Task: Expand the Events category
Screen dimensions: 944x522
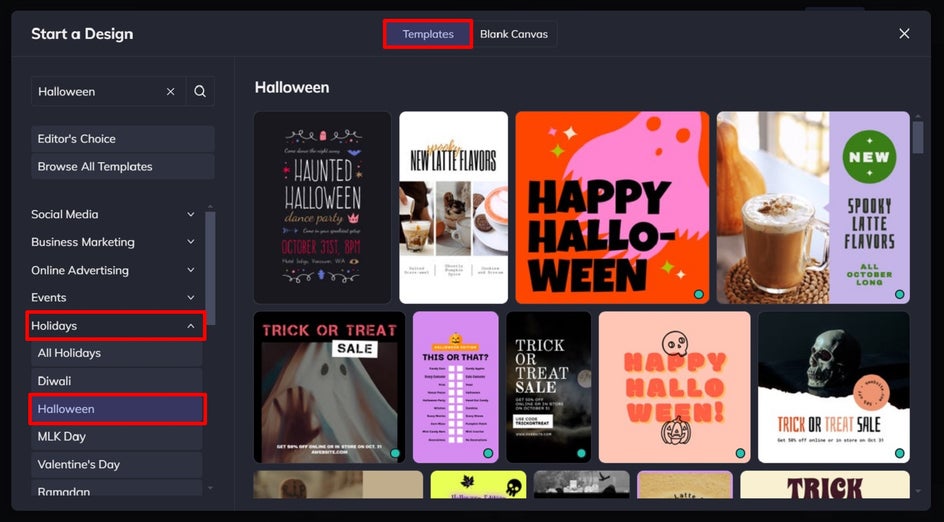Action: [114, 297]
